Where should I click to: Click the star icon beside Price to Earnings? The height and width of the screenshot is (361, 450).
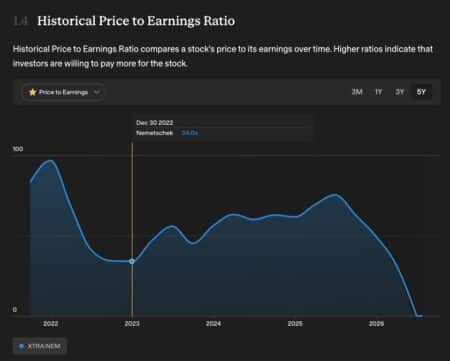click(x=32, y=92)
